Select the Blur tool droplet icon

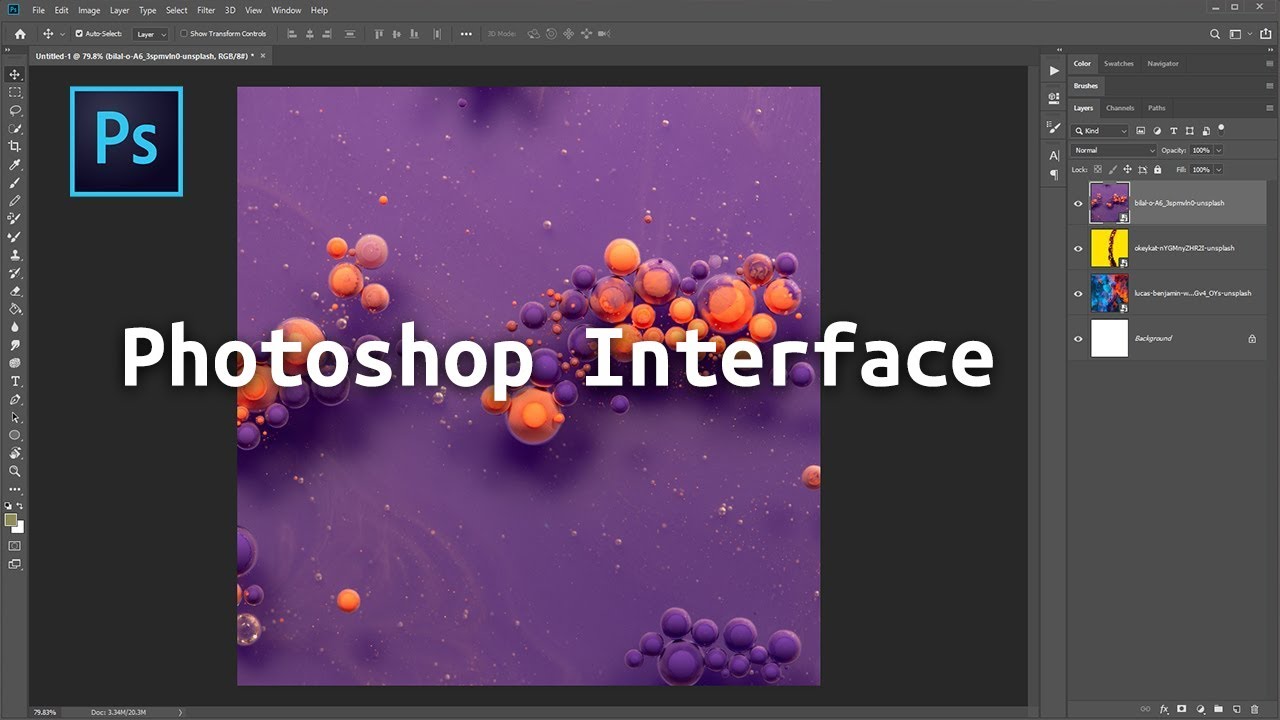[x=15, y=326]
